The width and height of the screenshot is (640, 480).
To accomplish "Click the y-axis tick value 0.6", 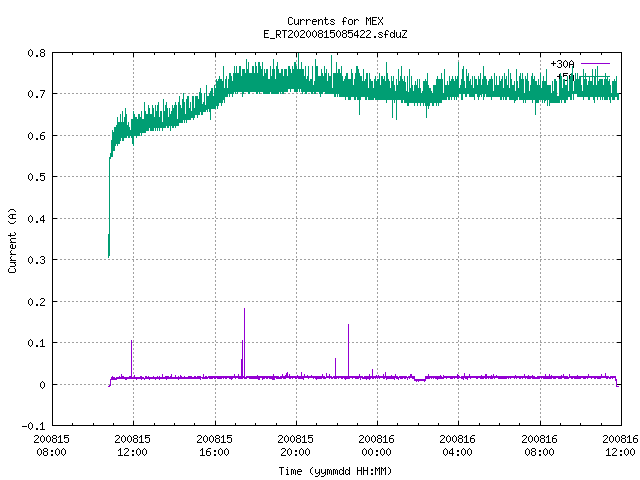I will coord(36,136).
